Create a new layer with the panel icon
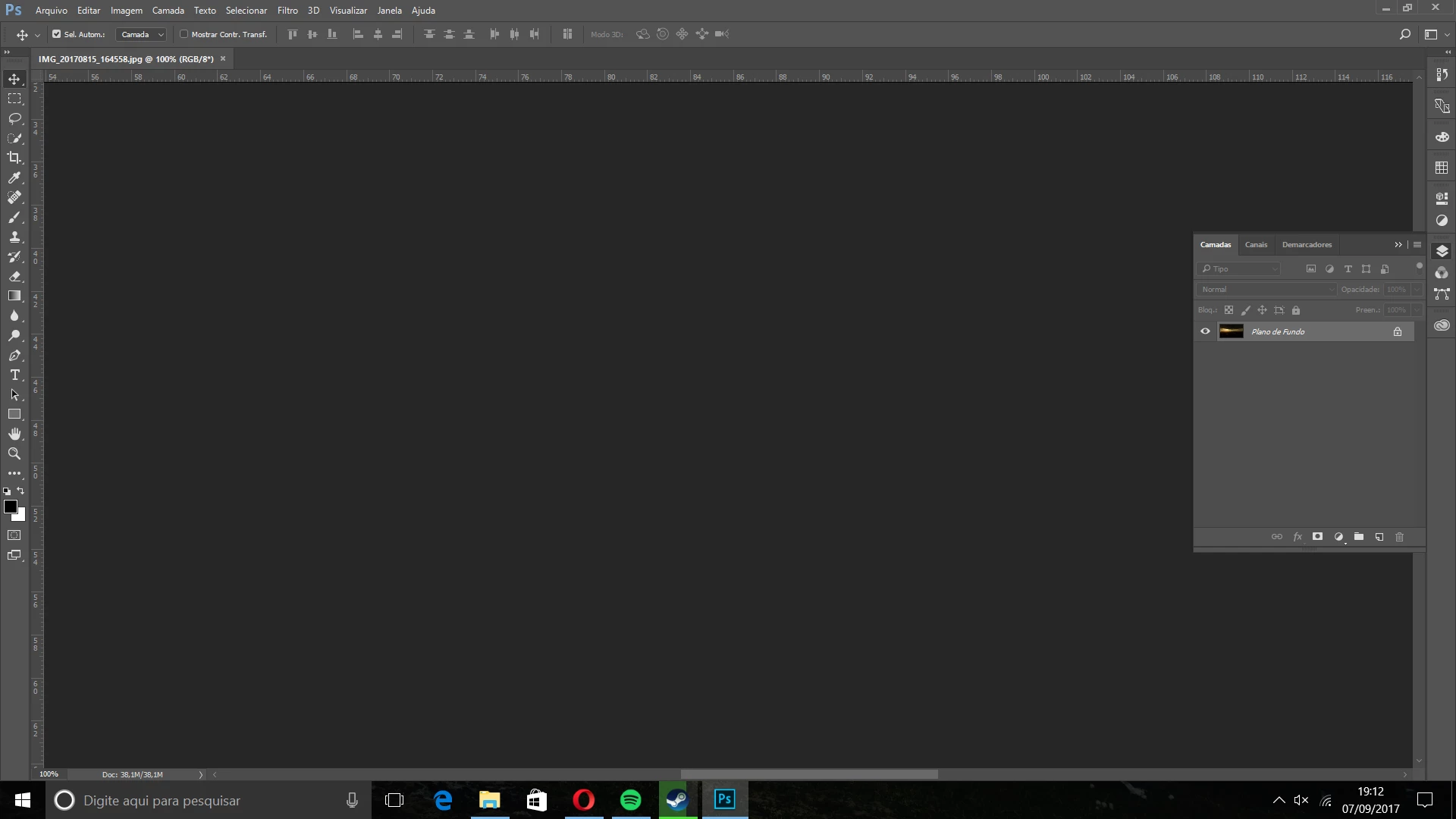 pos(1379,537)
